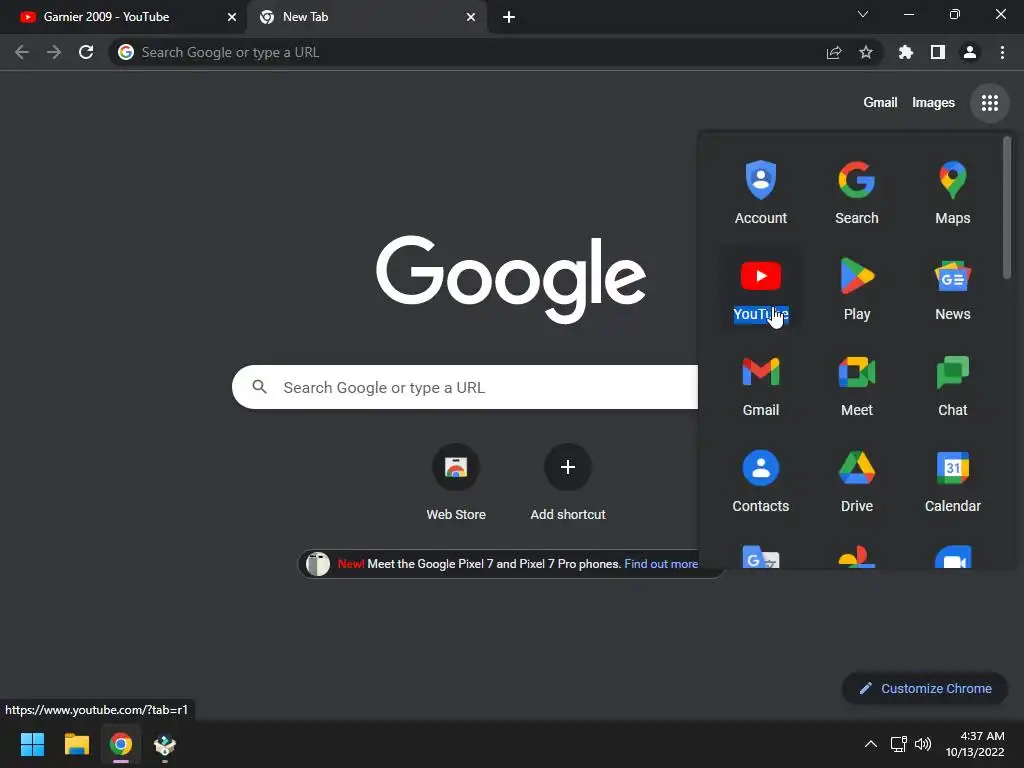Open the Gmail app icon in the apps panel
This screenshot has width=1024, height=768.
coord(760,384)
